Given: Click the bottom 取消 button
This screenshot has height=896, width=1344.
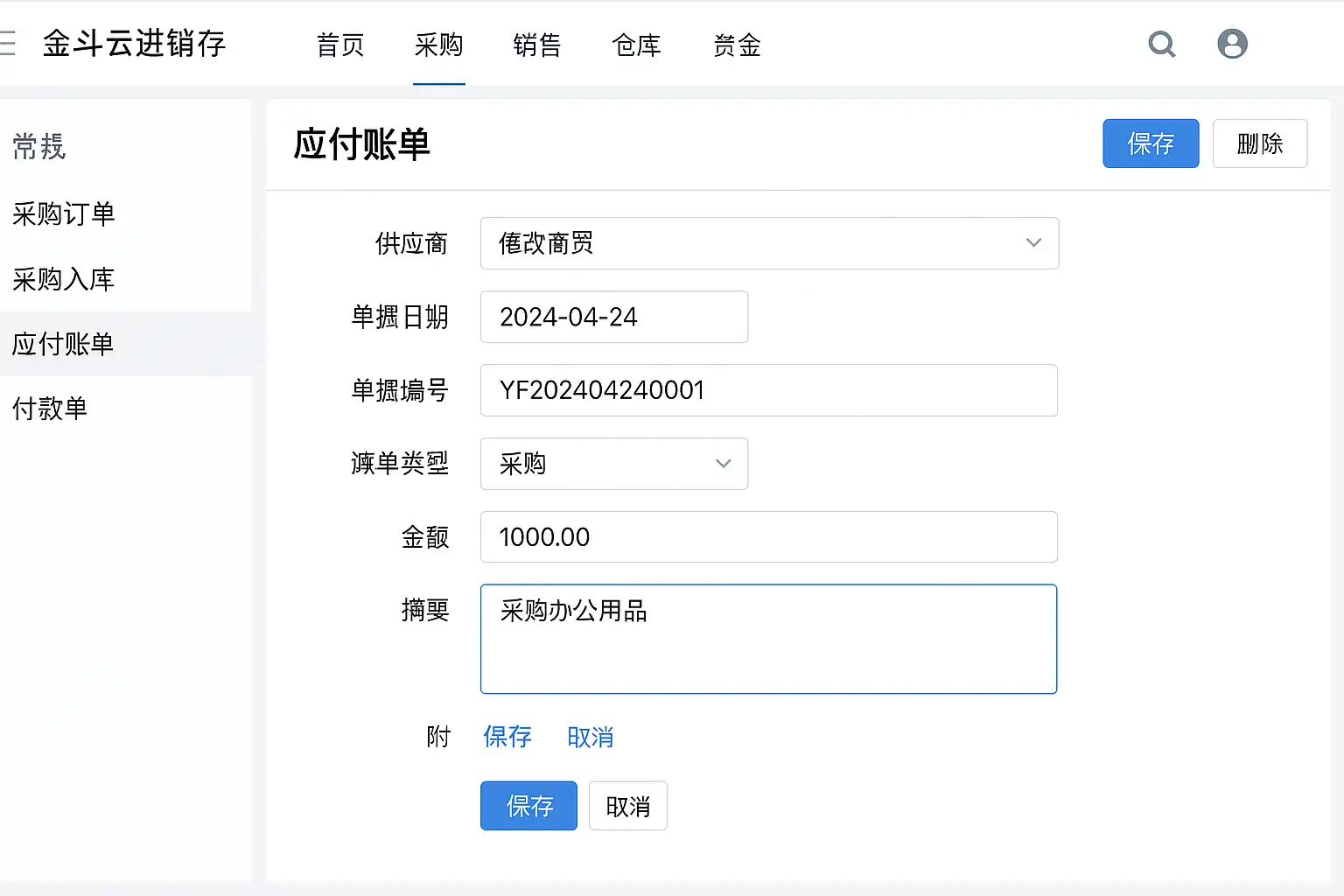Looking at the screenshot, I should coord(627,806).
